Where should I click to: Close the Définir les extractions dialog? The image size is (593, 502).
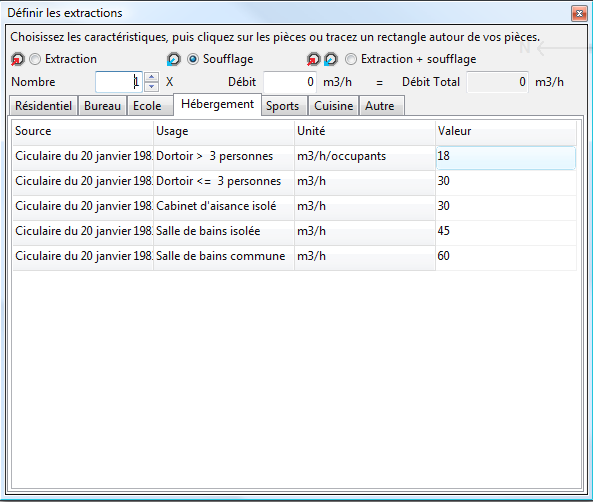(x=579, y=14)
